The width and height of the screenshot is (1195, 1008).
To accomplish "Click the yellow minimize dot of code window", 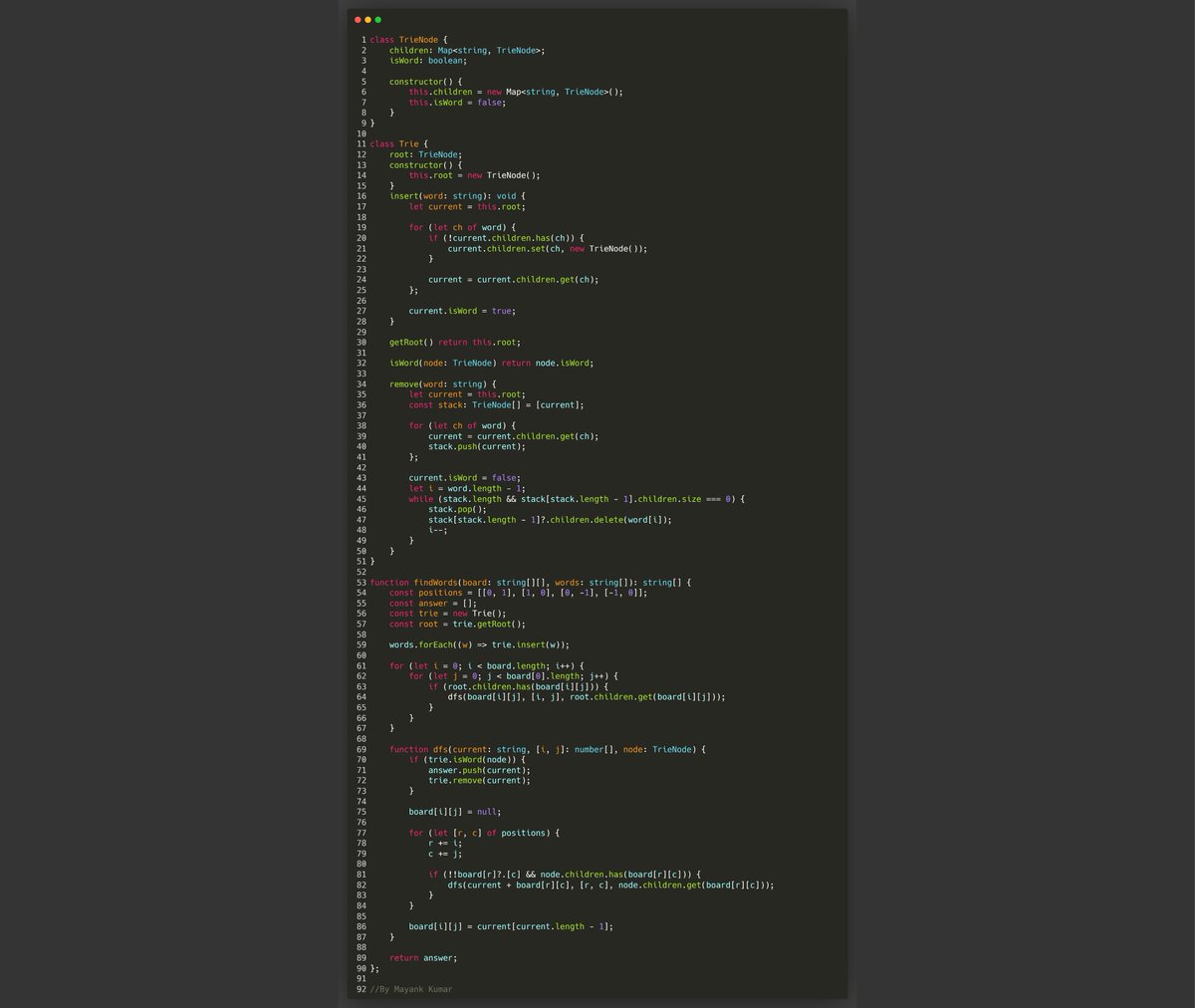I will click(367, 20).
